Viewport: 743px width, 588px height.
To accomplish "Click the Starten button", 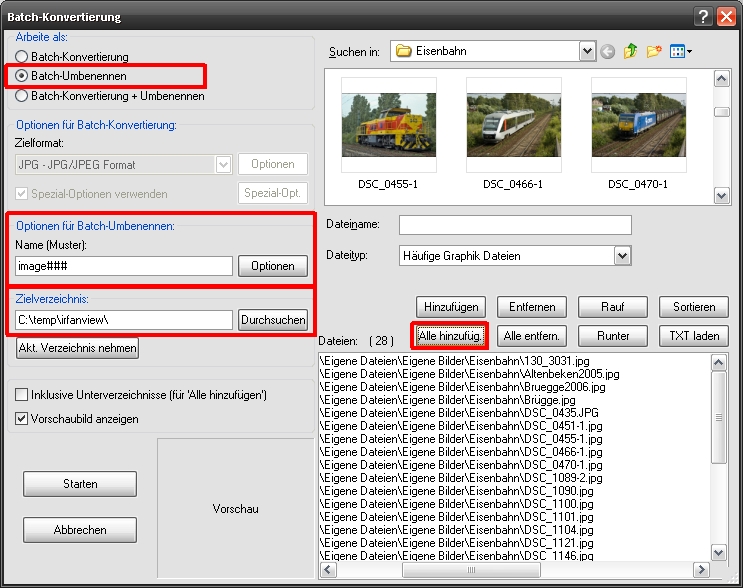I will [x=80, y=484].
